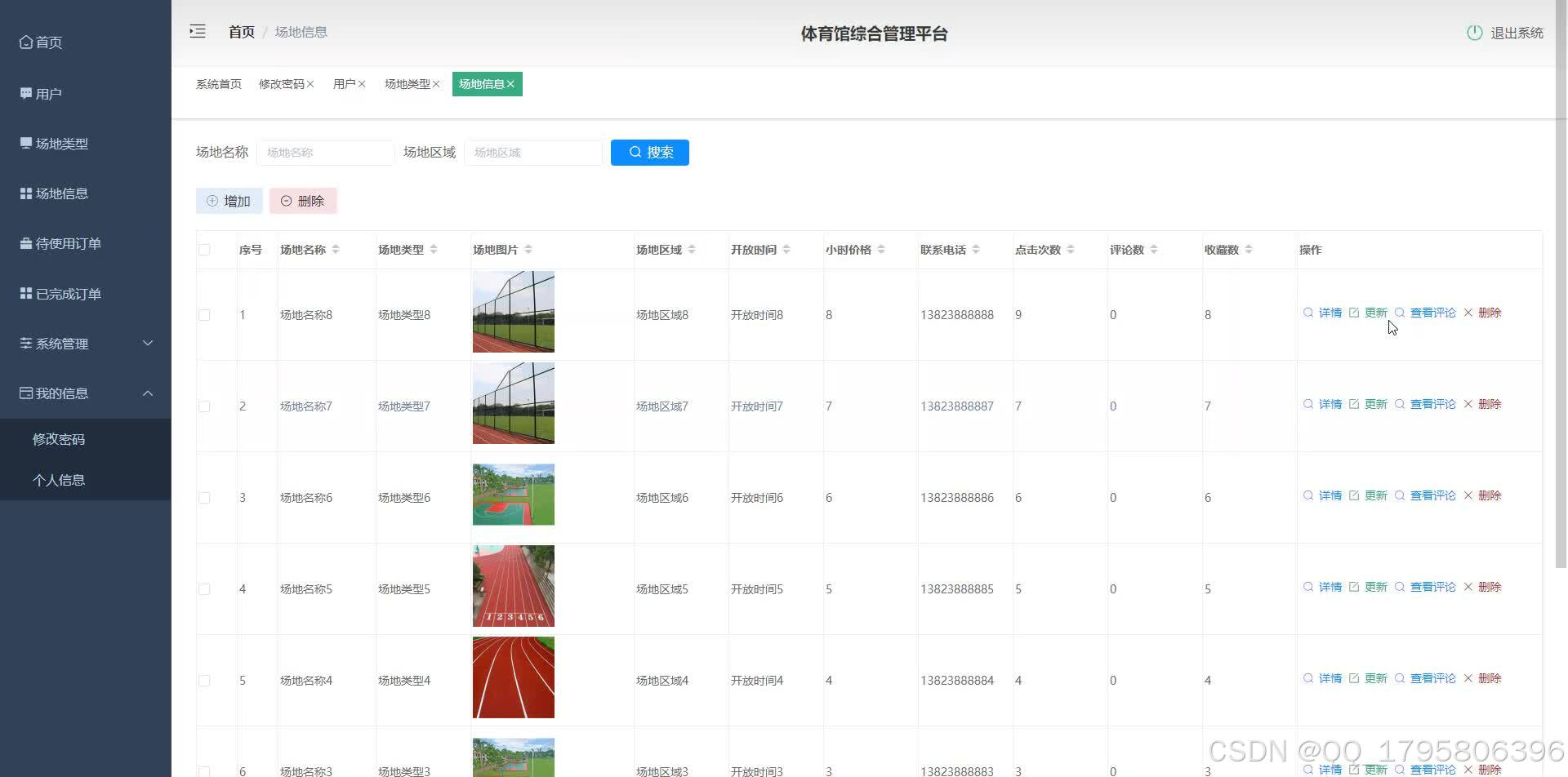1568x777 pixels.
Task: Sort by 开放时间 column
Action: pyautogui.click(x=786, y=250)
